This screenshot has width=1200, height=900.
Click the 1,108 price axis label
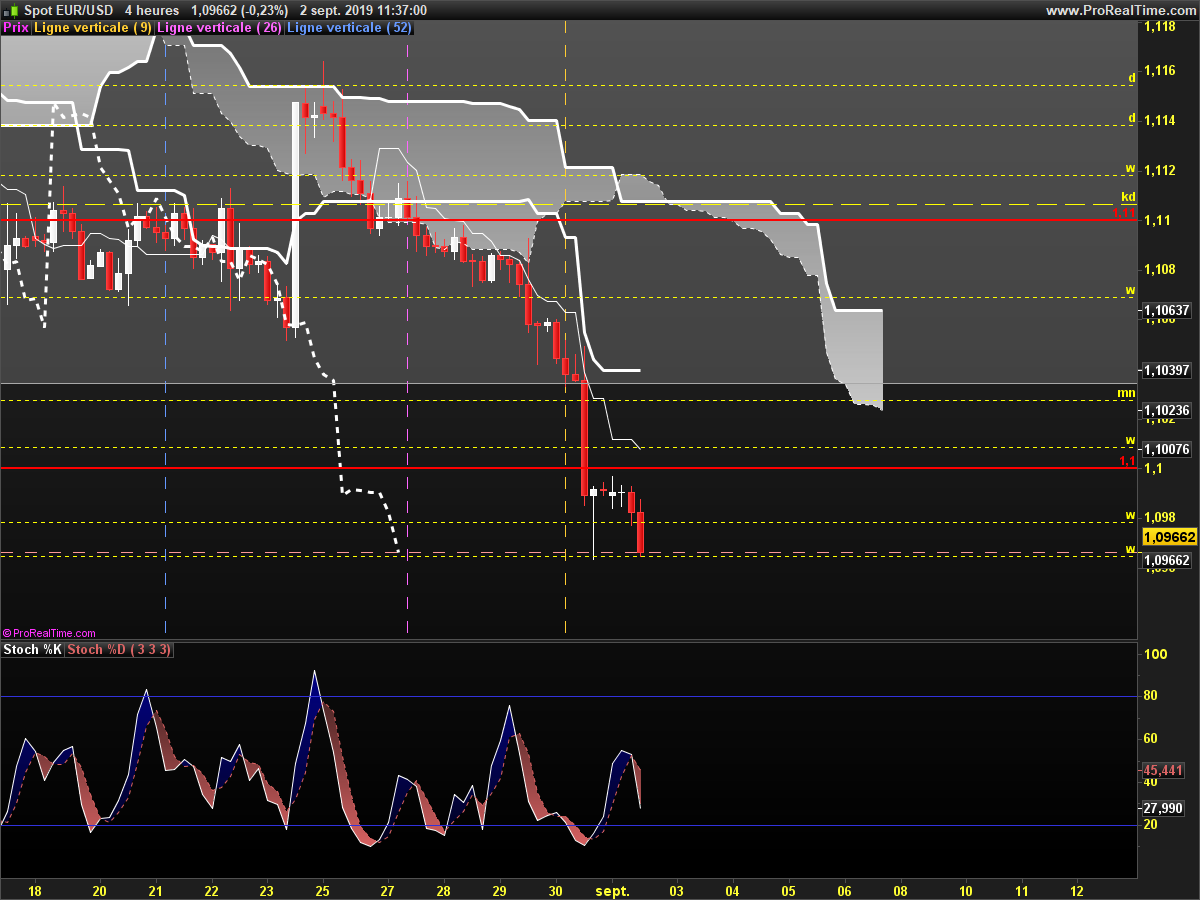[x=1159, y=269]
